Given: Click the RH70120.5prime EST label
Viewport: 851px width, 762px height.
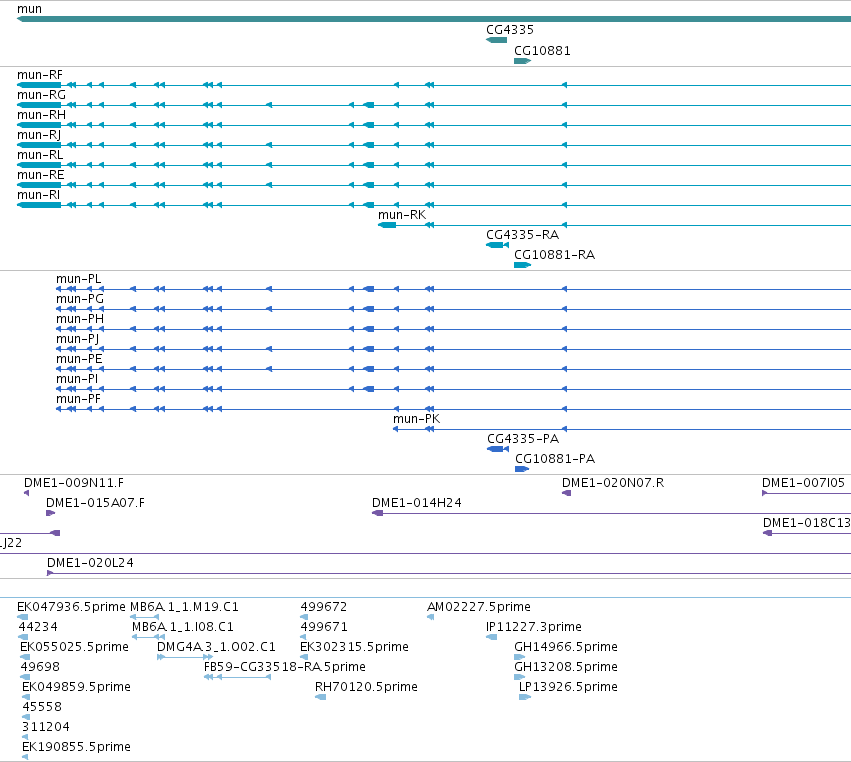Looking at the screenshot, I should [366, 687].
